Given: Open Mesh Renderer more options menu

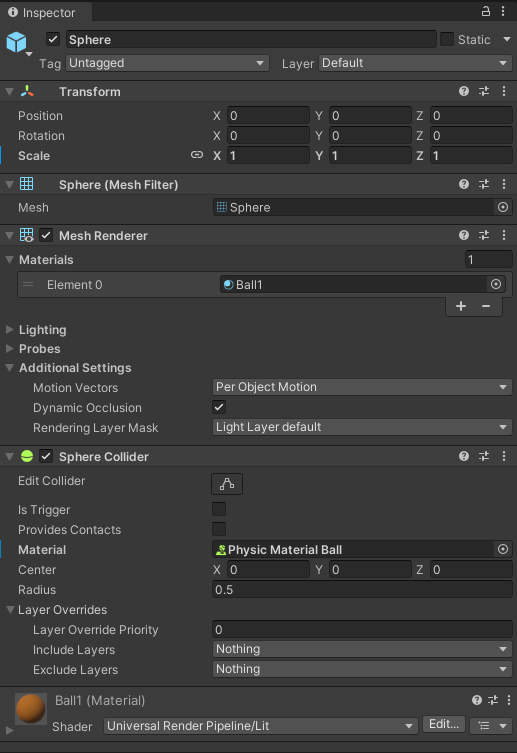Looking at the screenshot, I should click(x=504, y=235).
